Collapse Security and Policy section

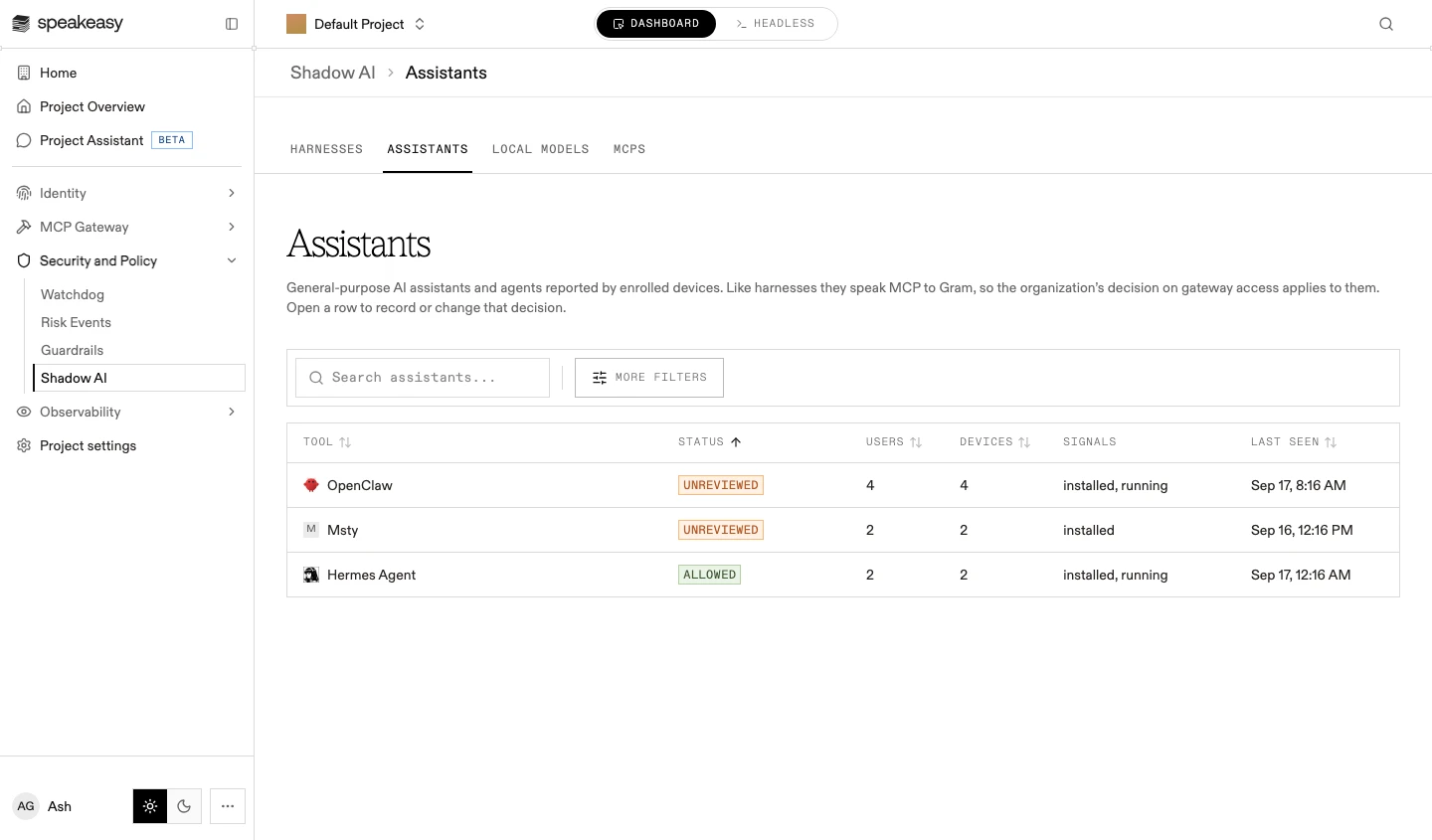pyautogui.click(x=232, y=260)
